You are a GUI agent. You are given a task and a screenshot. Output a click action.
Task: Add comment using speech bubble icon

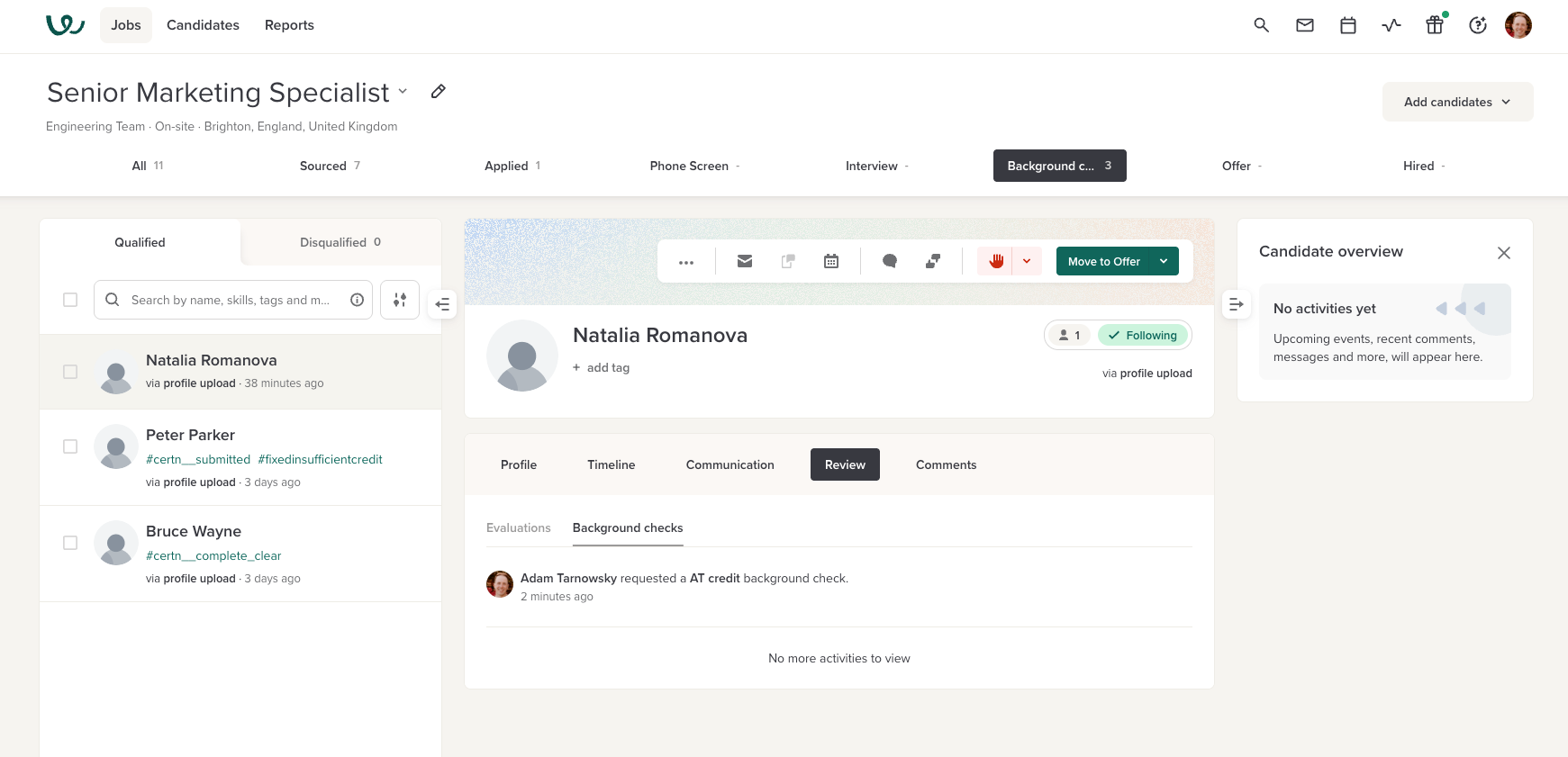point(889,261)
